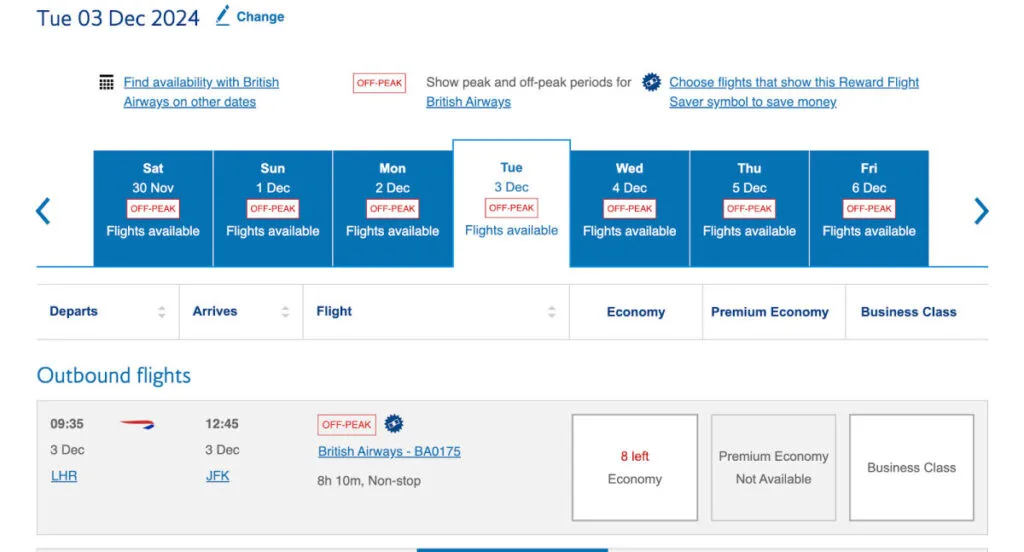Open the British Airways peak periods link

pyautogui.click(x=468, y=102)
